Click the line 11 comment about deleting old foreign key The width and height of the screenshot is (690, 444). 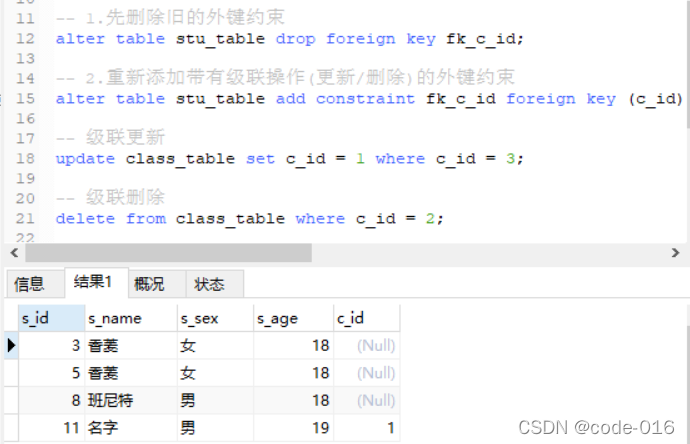pos(170,18)
